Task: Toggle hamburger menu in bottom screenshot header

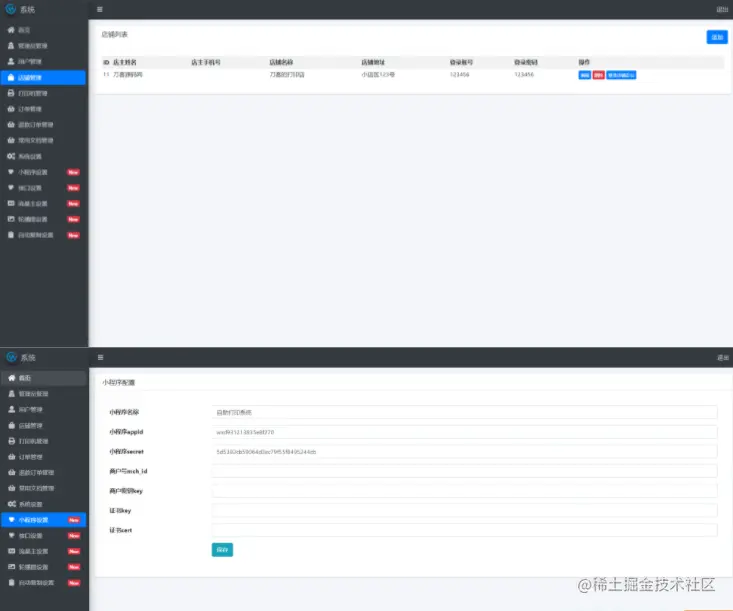Action: pyautogui.click(x=101, y=358)
